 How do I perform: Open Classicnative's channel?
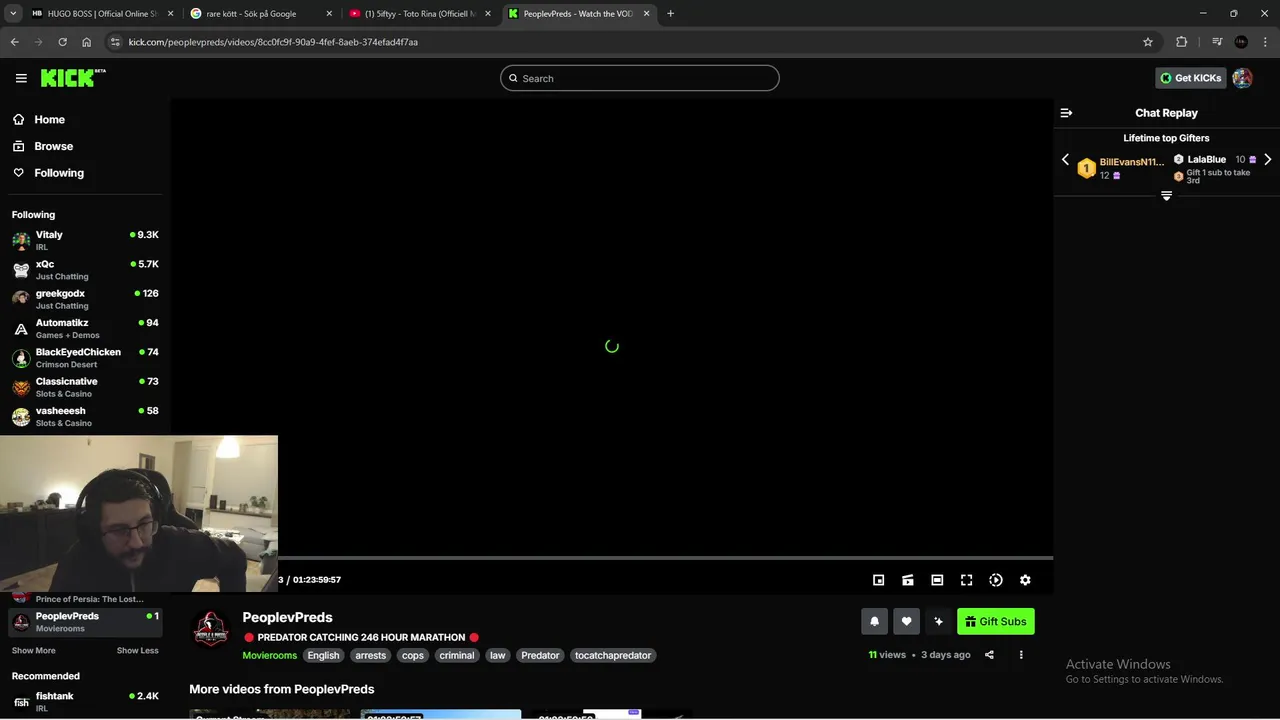(x=85, y=387)
